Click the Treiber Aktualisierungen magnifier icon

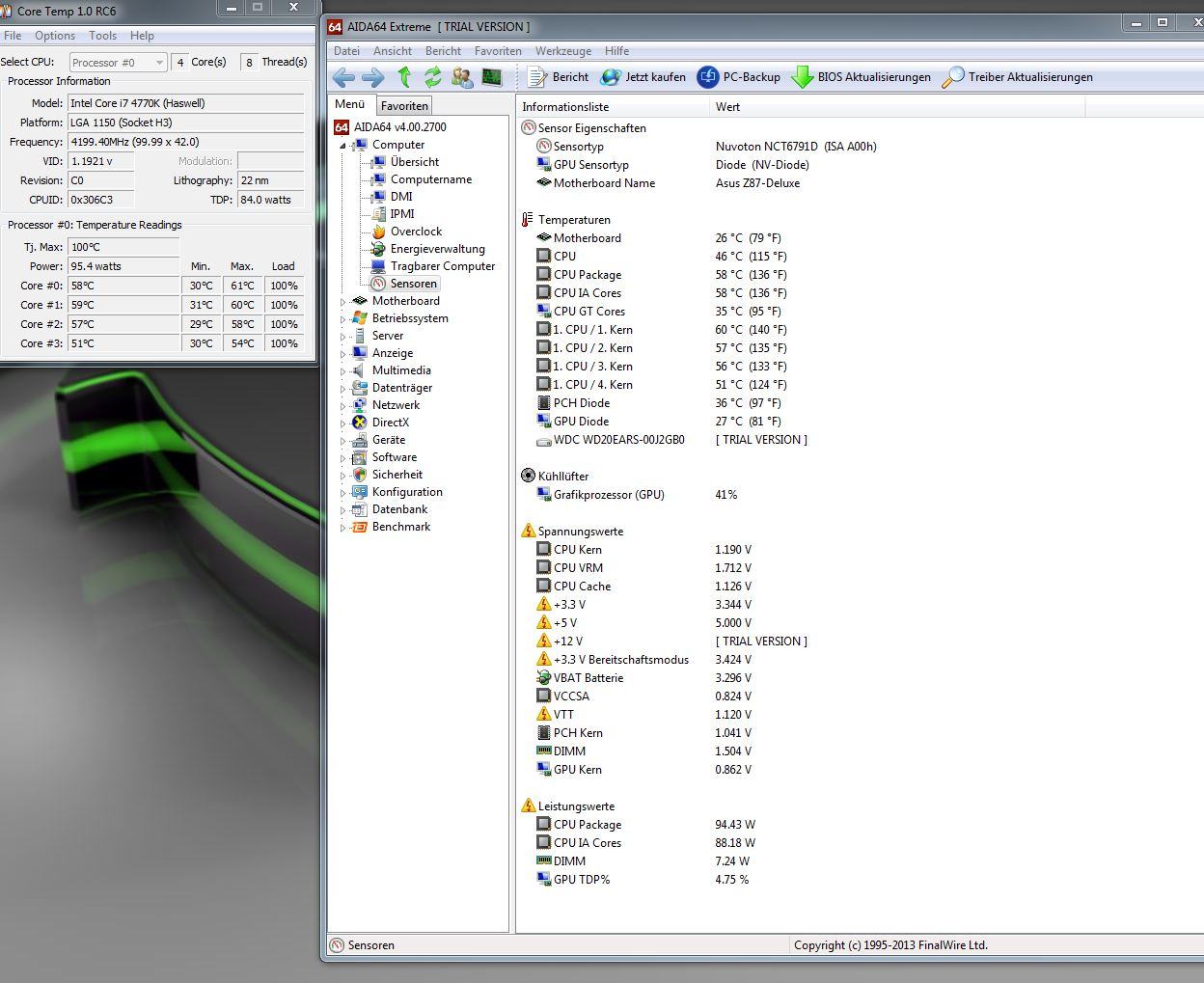[x=953, y=77]
